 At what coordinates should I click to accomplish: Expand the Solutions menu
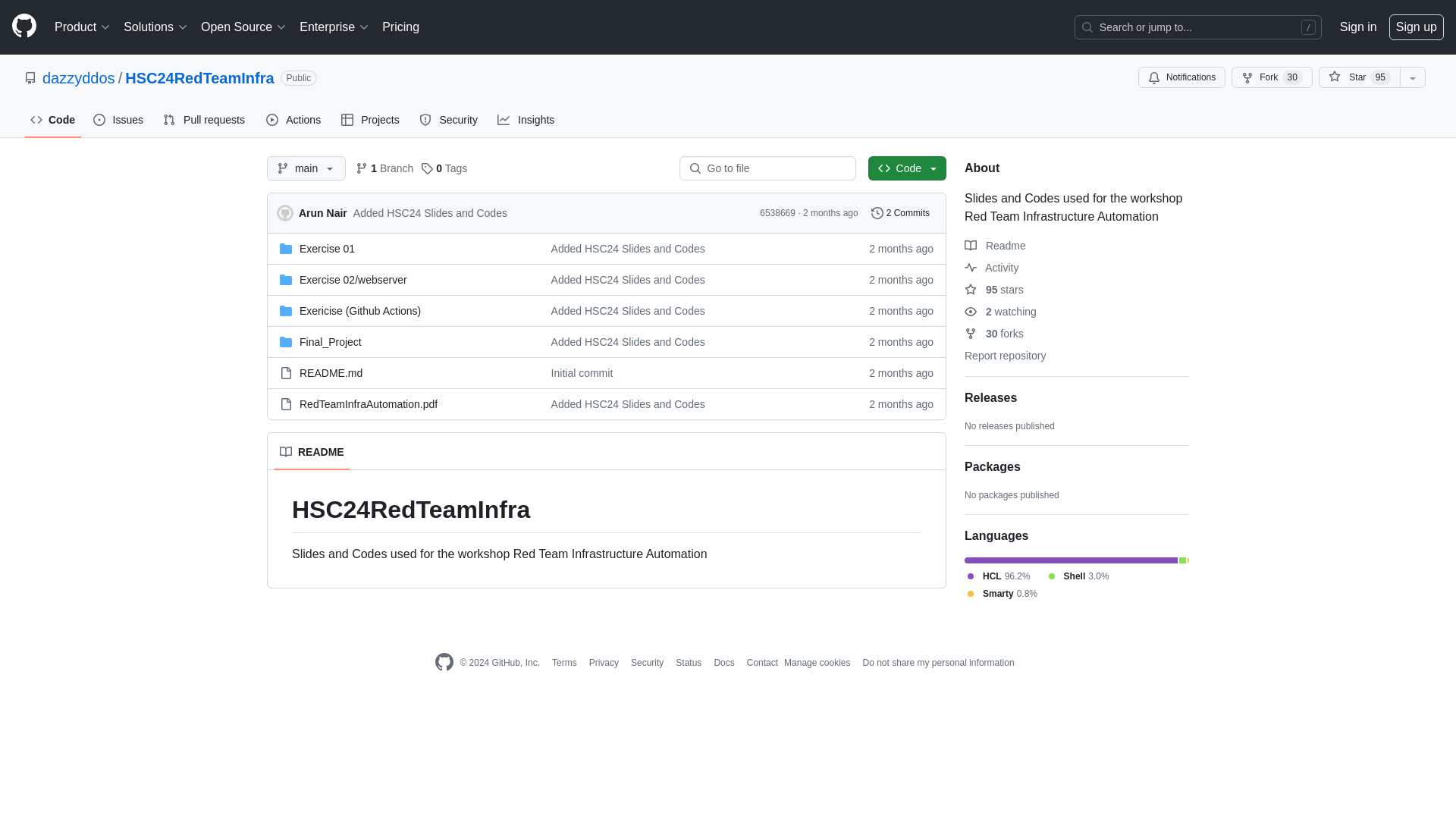(155, 27)
